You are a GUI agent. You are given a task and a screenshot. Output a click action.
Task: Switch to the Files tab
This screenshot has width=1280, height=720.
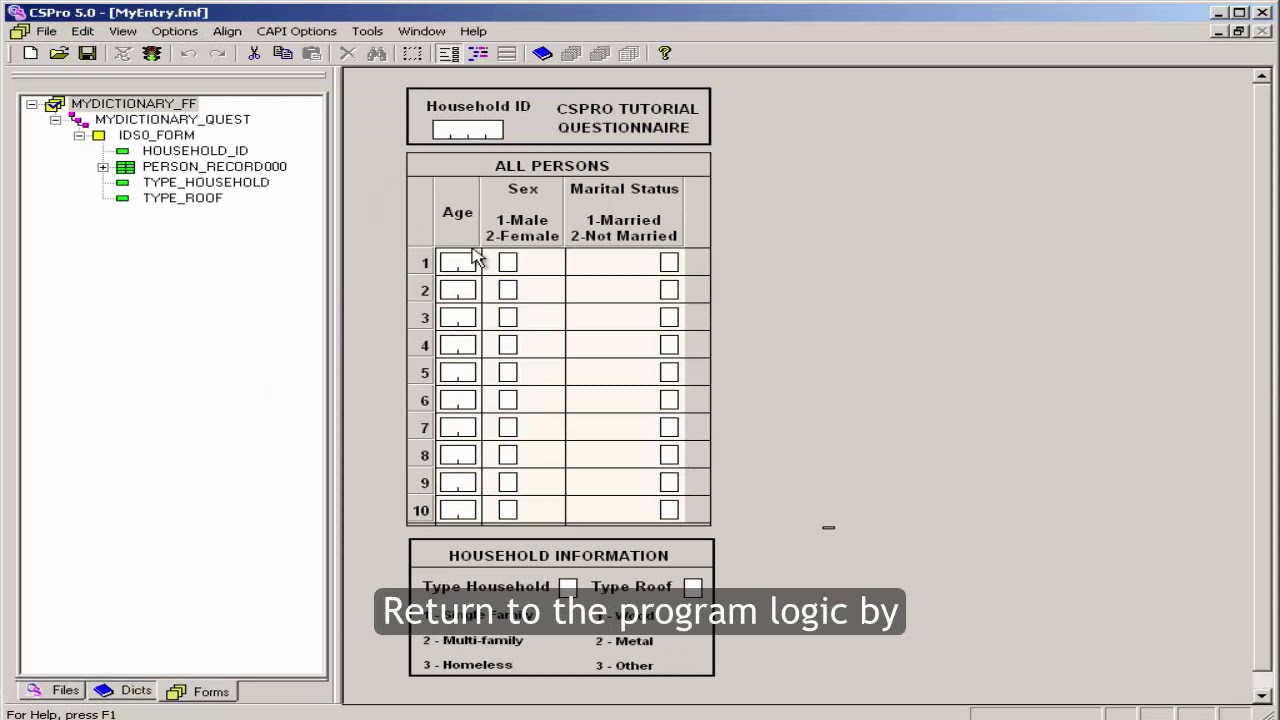(54, 691)
